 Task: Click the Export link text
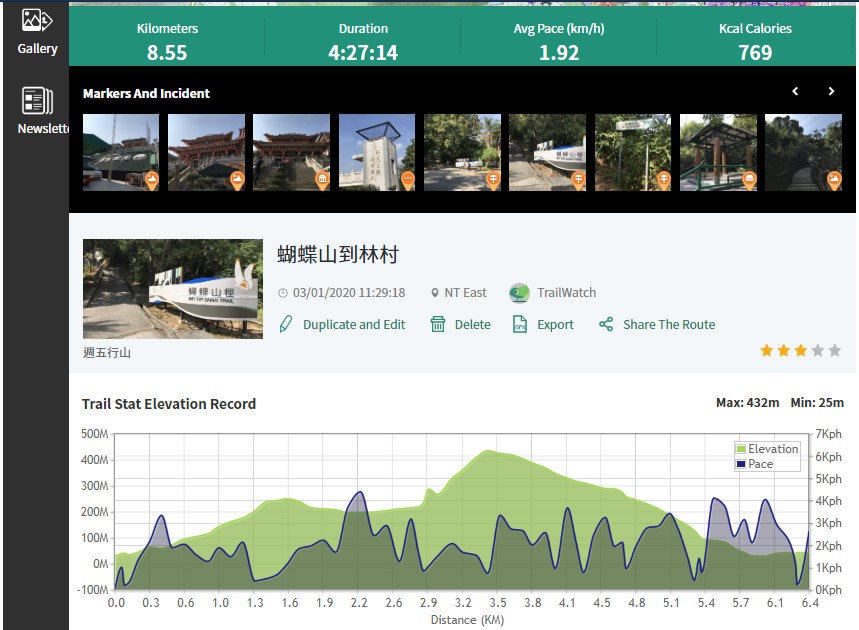(x=555, y=324)
